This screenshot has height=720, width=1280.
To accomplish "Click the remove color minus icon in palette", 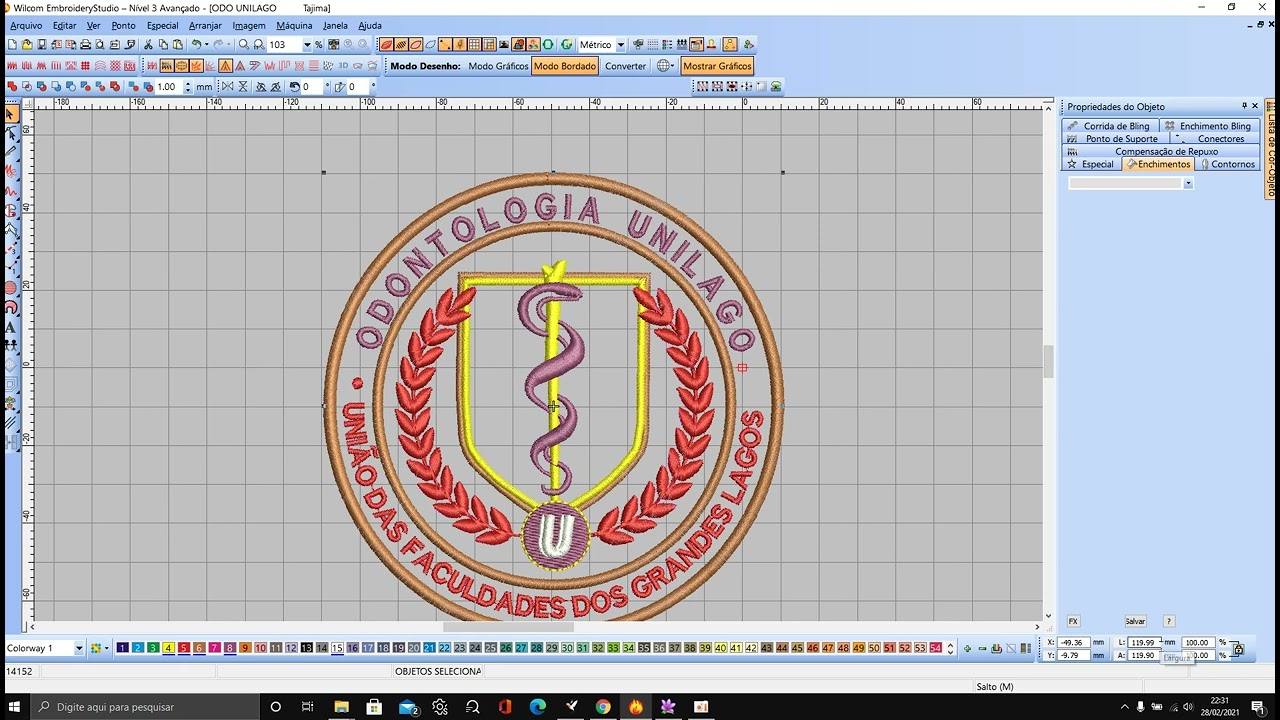I will [982, 648].
